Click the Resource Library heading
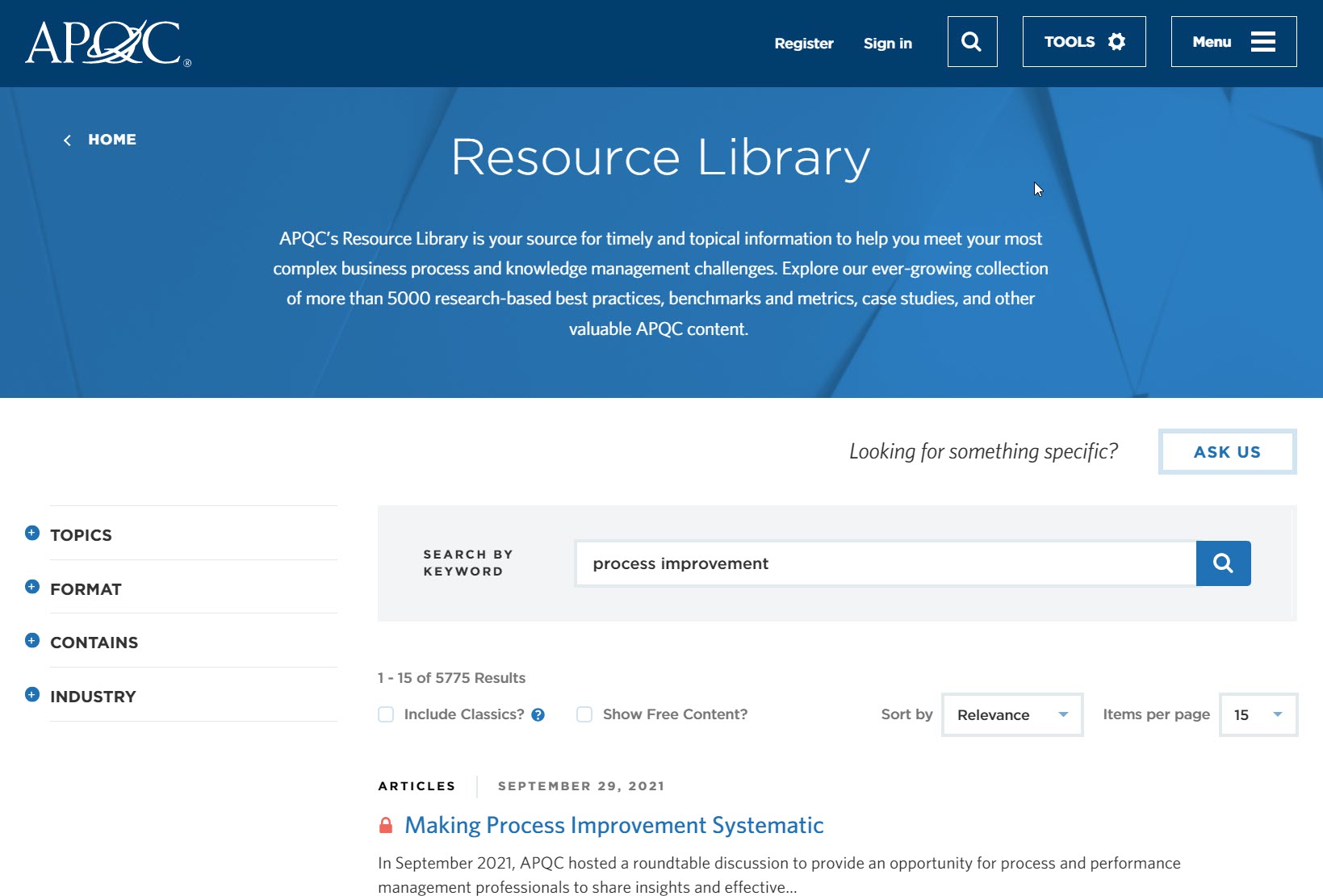Image resolution: width=1323 pixels, height=896 pixels. 660,157
